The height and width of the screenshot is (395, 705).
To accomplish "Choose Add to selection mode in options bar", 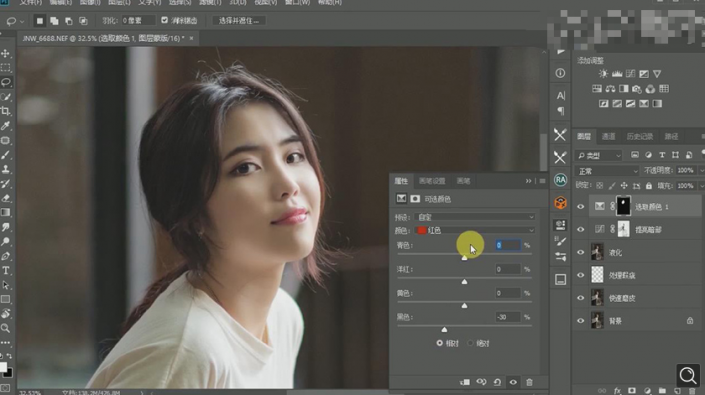I will (x=54, y=21).
